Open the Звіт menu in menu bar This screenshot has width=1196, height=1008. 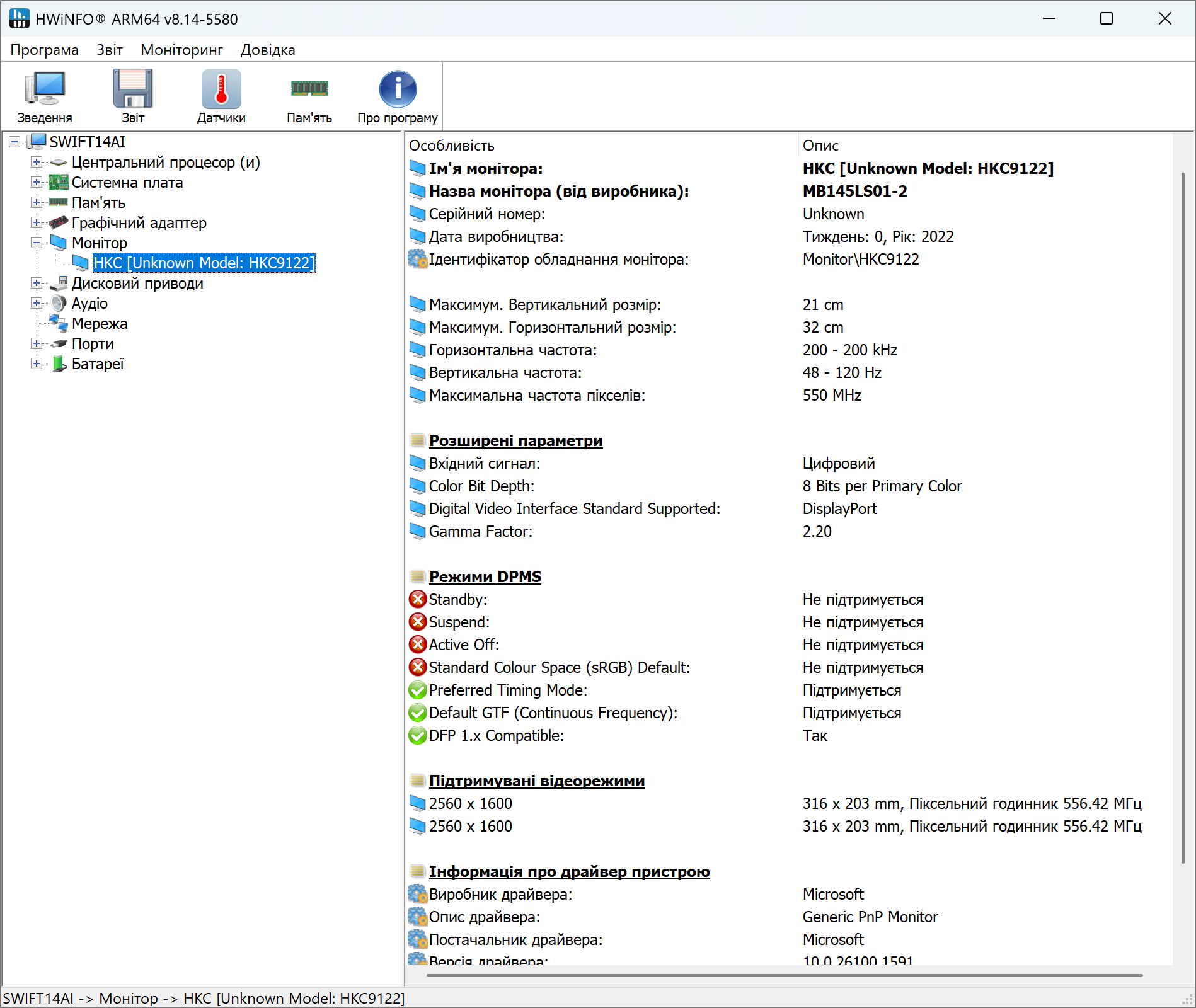pyautogui.click(x=110, y=50)
